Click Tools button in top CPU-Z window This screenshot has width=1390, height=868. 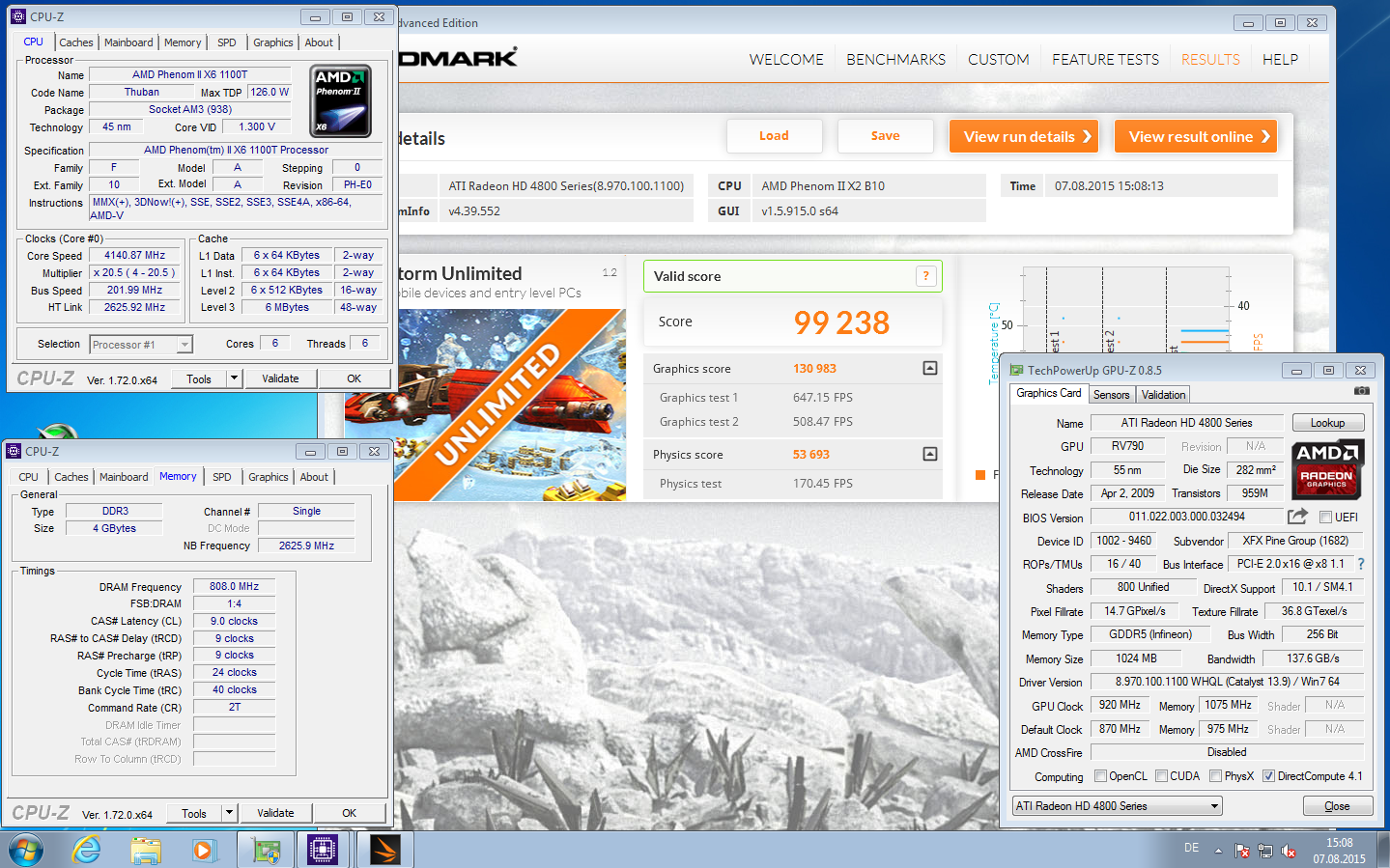[199, 378]
